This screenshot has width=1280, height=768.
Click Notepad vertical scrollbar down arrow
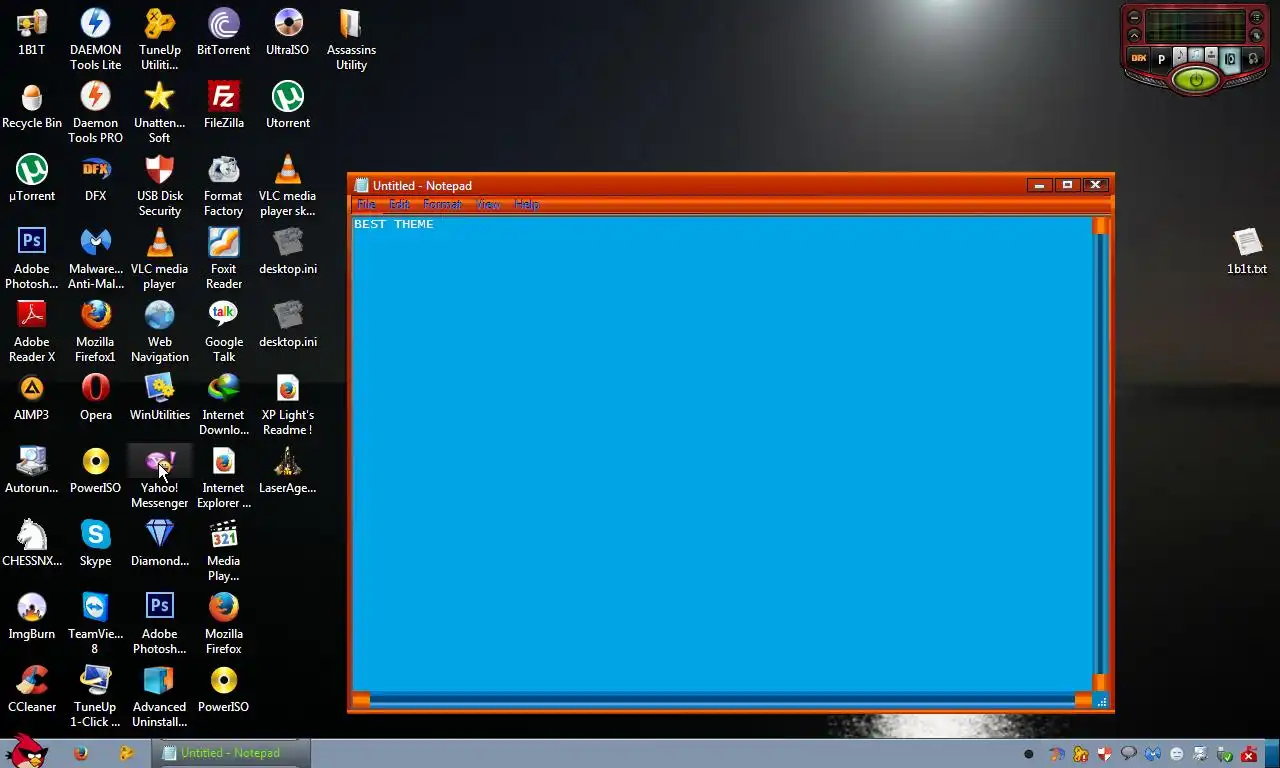[1101, 682]
